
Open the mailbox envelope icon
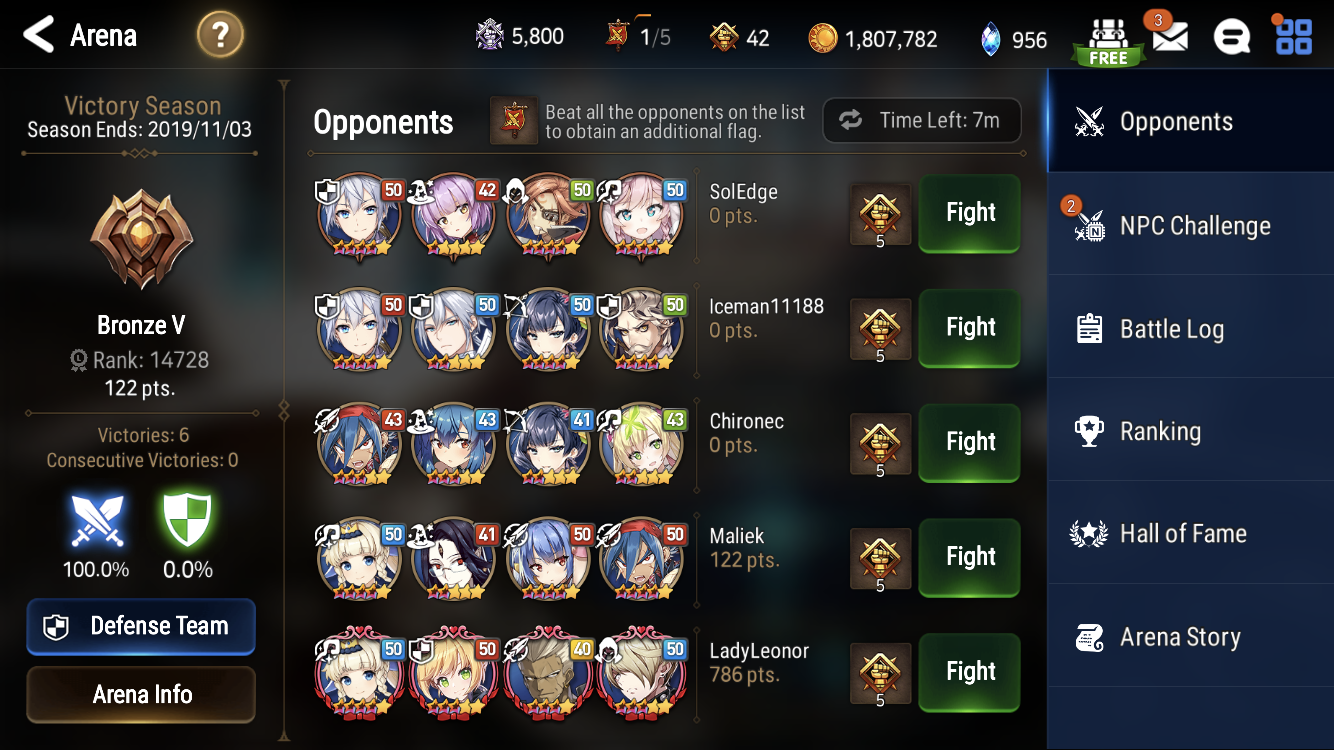1170,36
